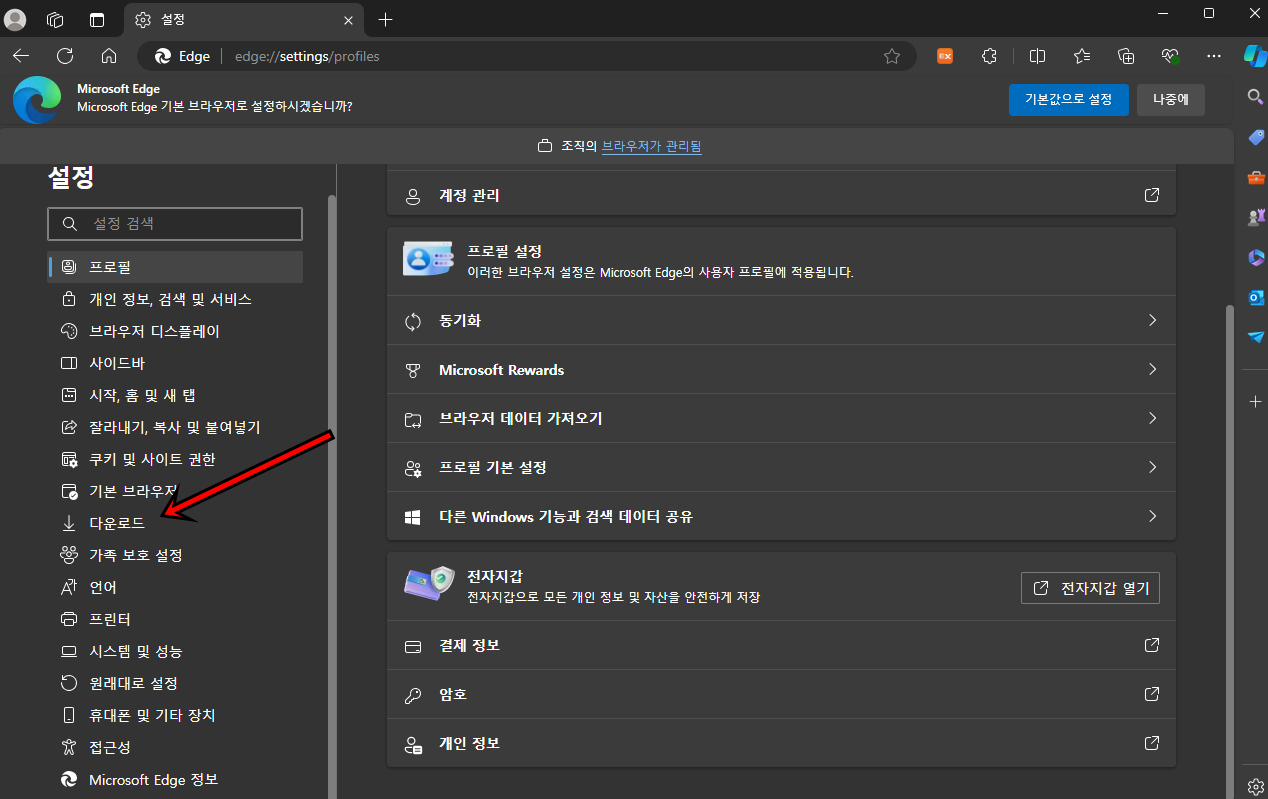This screenshot has height=799, width=1268.
Task: Open 접근성 settings
Action: pyautogui.click(x=175, y=747)
